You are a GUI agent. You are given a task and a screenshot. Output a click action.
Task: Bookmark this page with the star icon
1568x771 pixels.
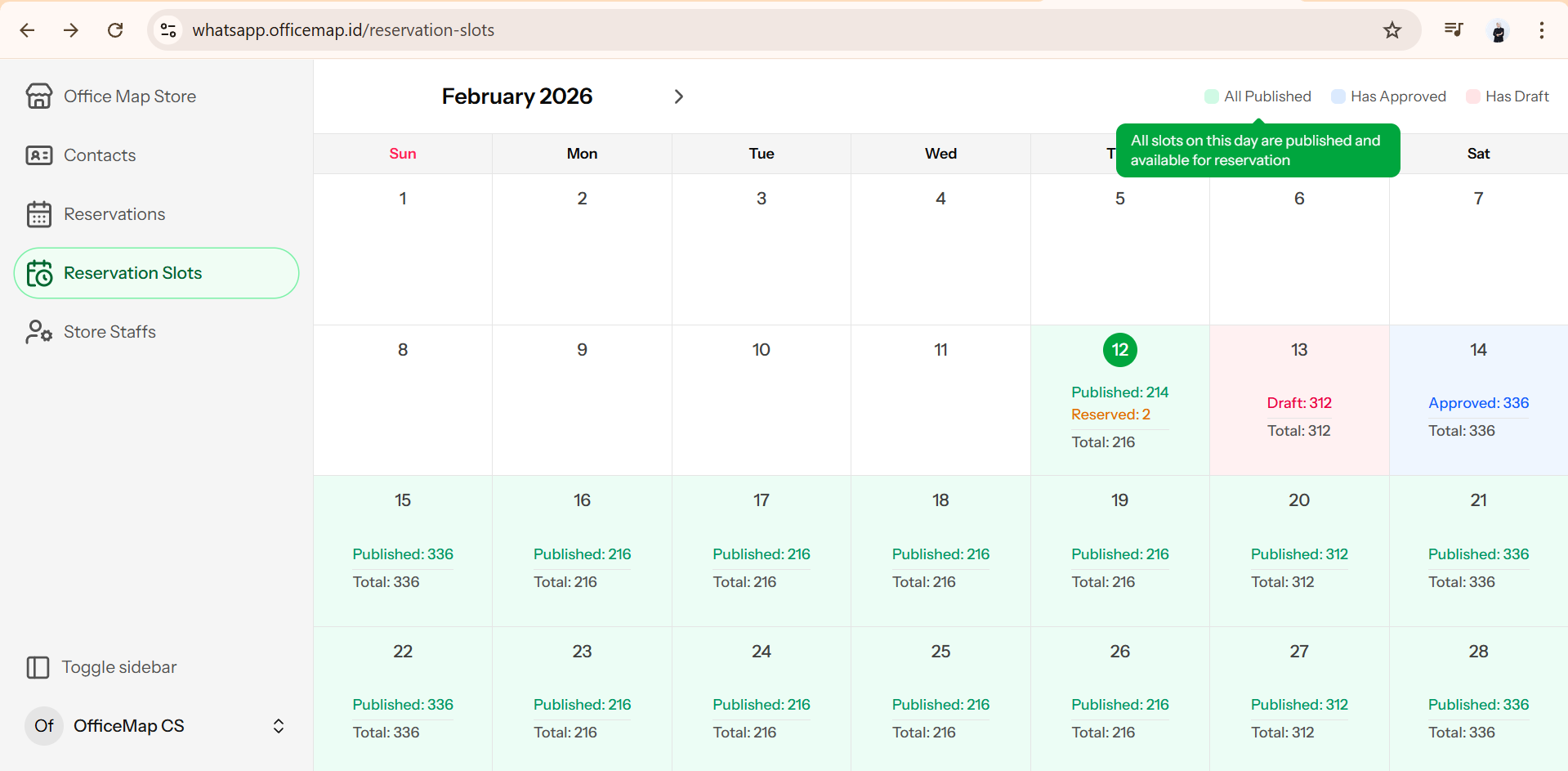click(x=1392, y=30)
